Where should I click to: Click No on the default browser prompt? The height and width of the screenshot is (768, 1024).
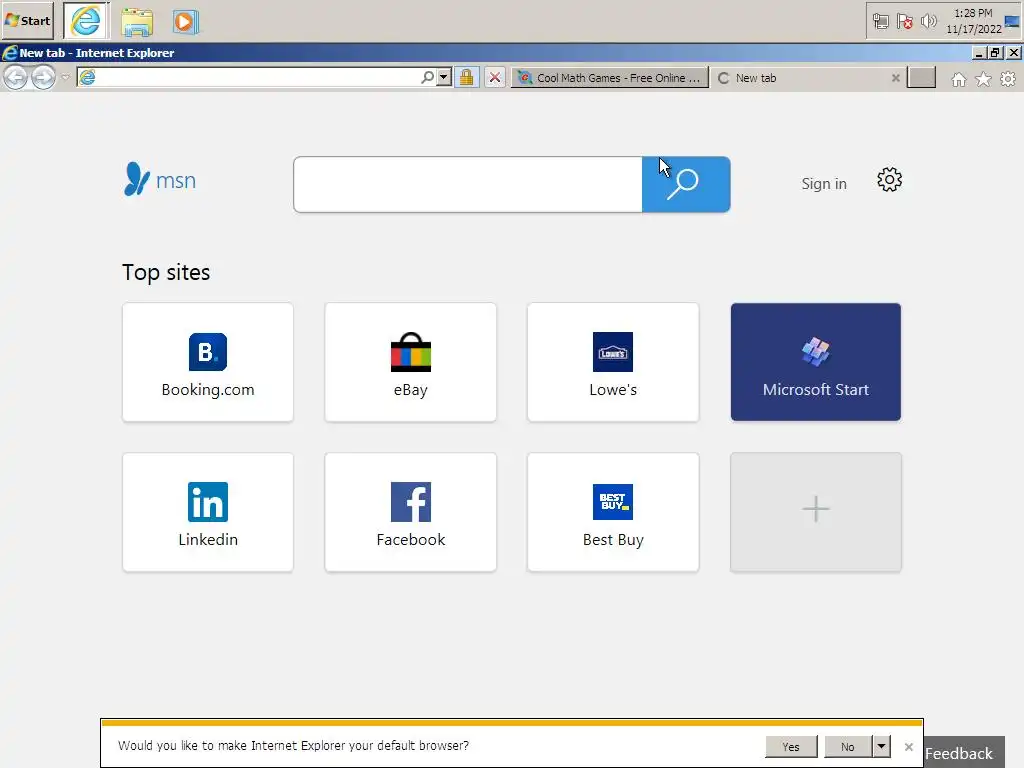pyautogui.click(x=848, y=746)
